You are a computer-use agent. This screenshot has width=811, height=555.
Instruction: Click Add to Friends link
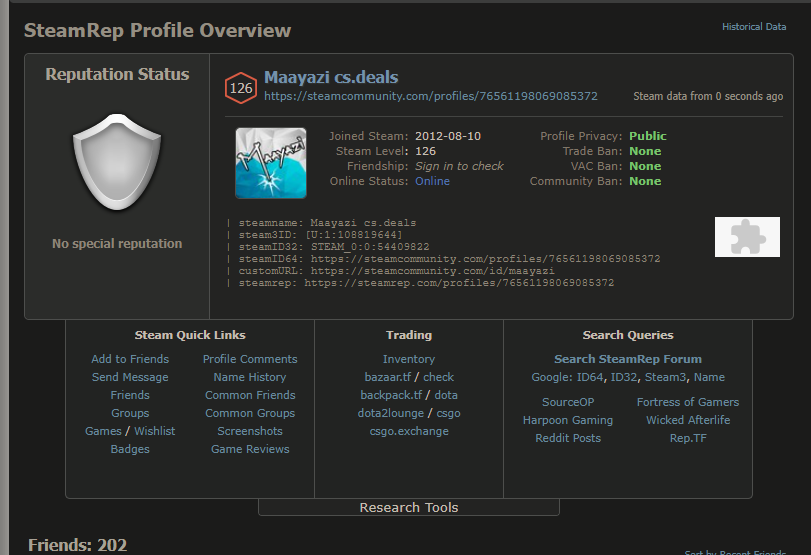130,359
